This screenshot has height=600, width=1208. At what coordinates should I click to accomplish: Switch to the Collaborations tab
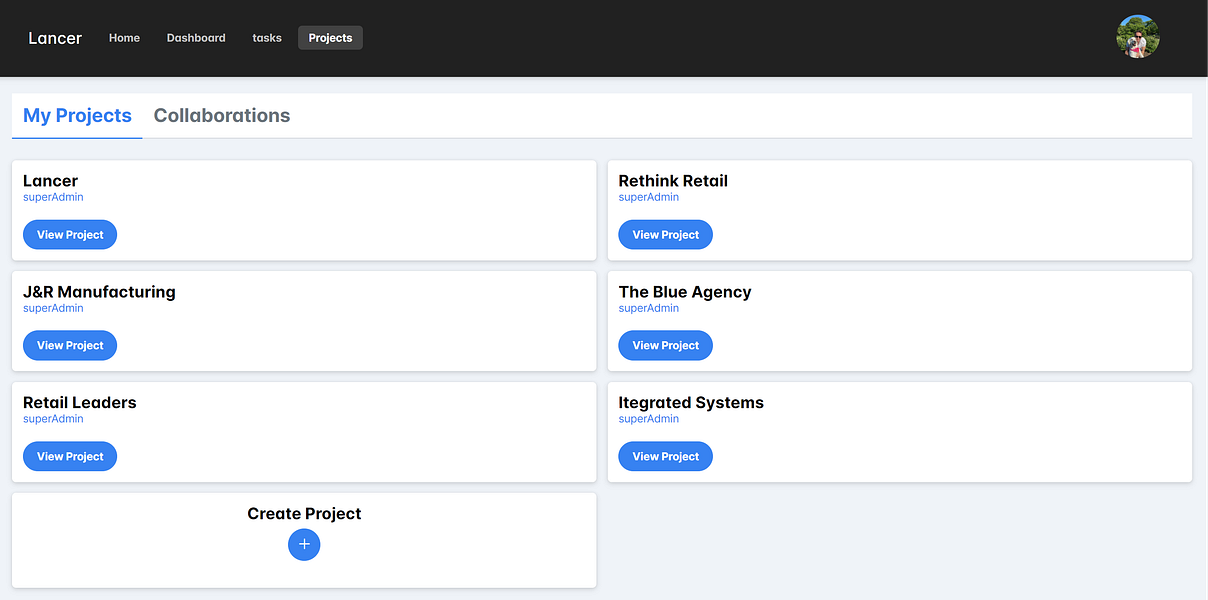[x=222, y=116]
